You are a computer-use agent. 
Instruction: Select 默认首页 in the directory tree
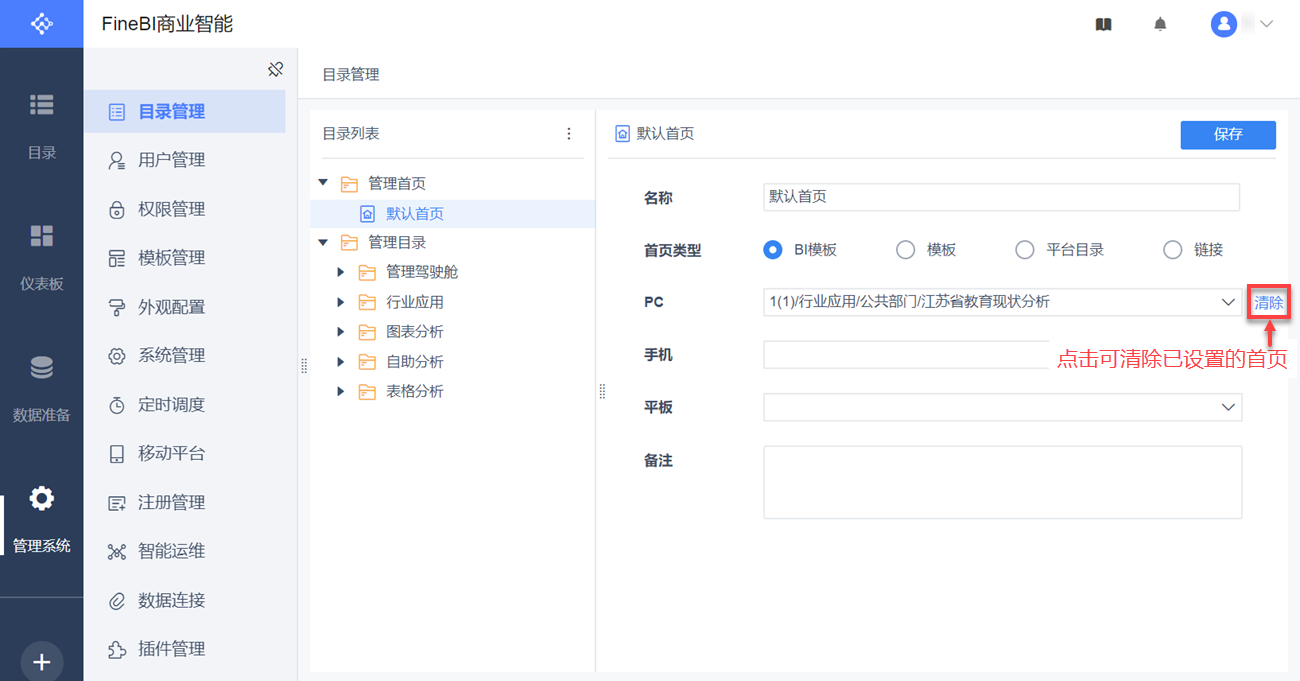pyautogui.click(x=414, y=213)
